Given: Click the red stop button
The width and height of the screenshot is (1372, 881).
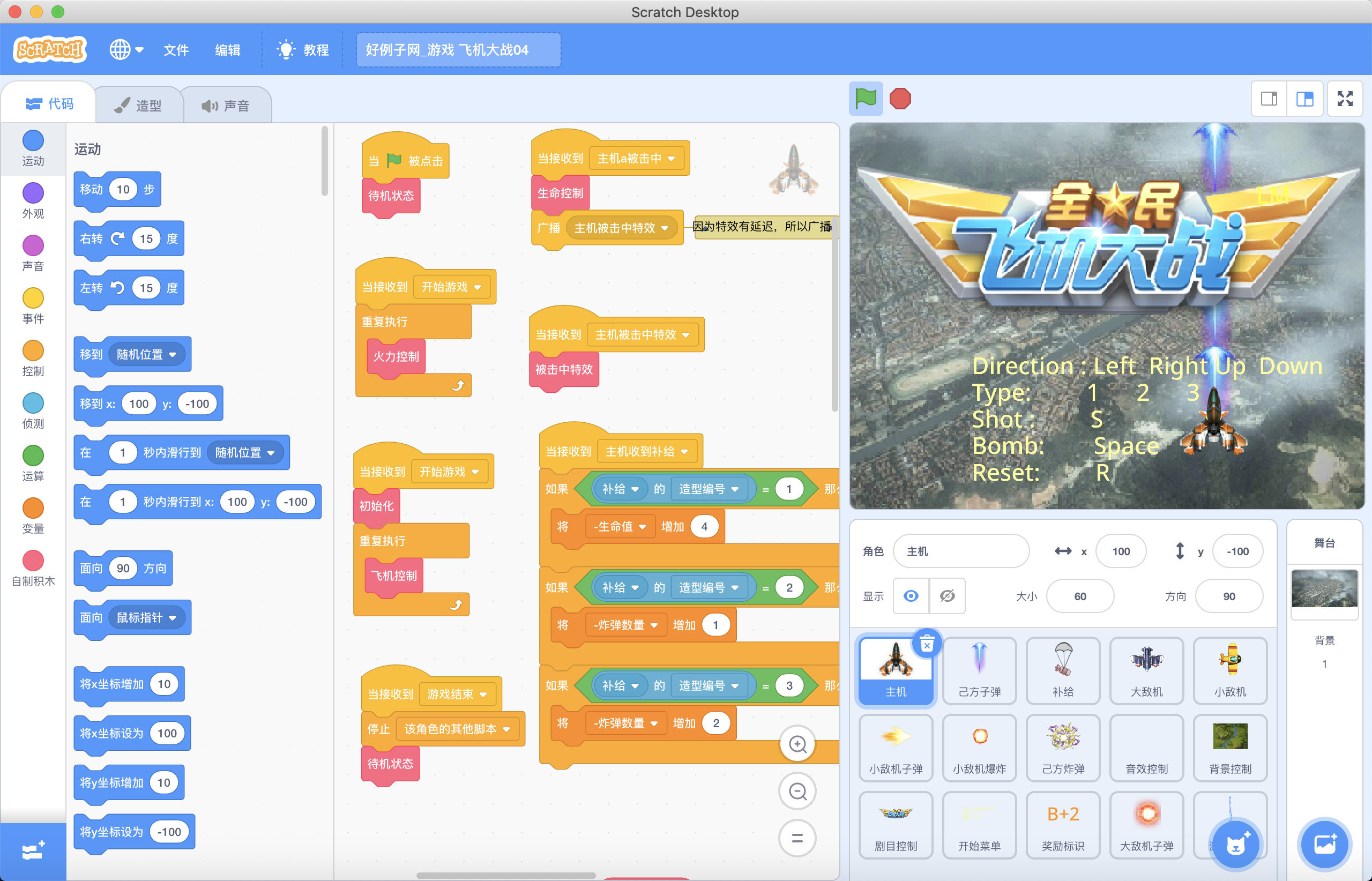Looking at the screenshot, I should tap(900, 99).
